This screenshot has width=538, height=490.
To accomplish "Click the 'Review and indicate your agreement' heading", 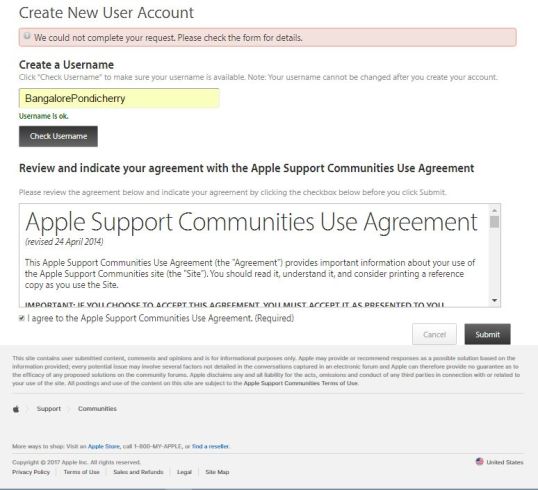I will [x=246, y=168].
